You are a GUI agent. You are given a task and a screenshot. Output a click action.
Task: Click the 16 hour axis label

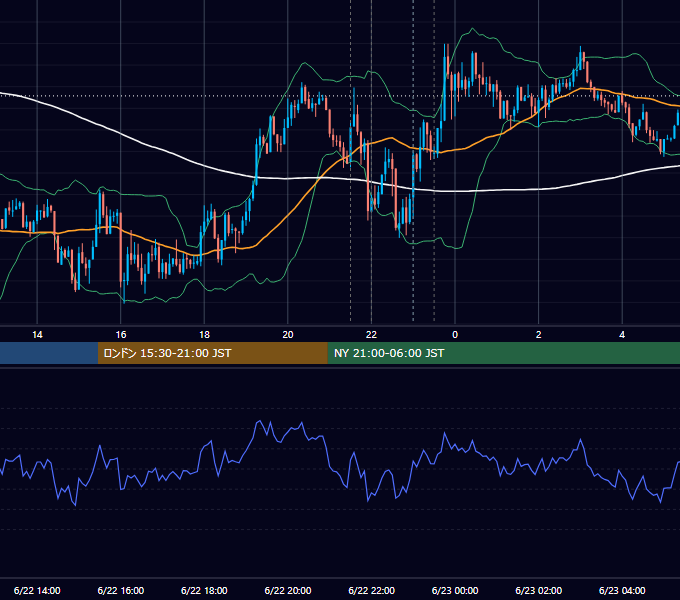(x=121, y=335)
